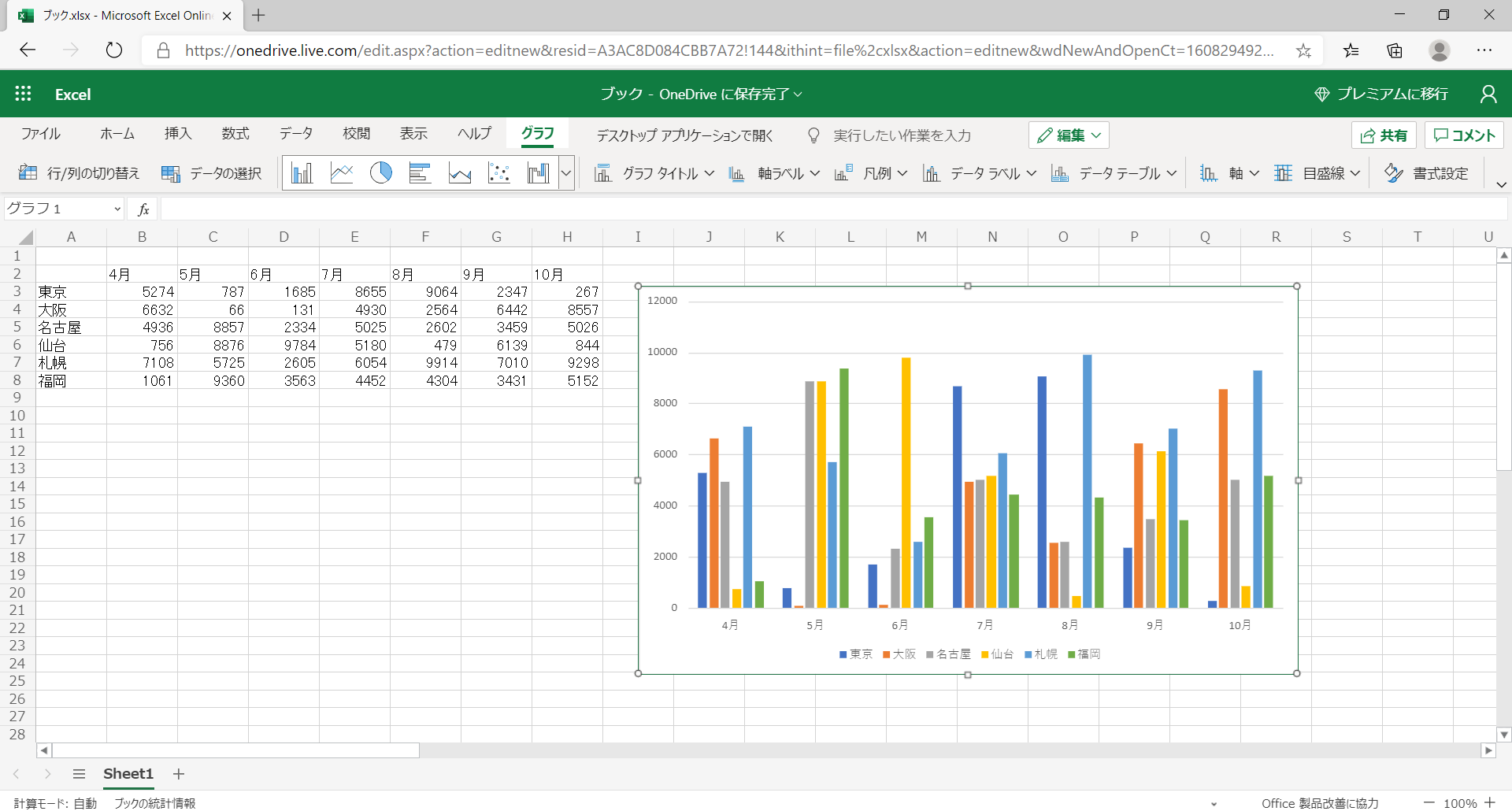Select the scatter chart type icon
Image resolution: width=1512 pixels, height=811 pixels.
(x=499, y=172)
